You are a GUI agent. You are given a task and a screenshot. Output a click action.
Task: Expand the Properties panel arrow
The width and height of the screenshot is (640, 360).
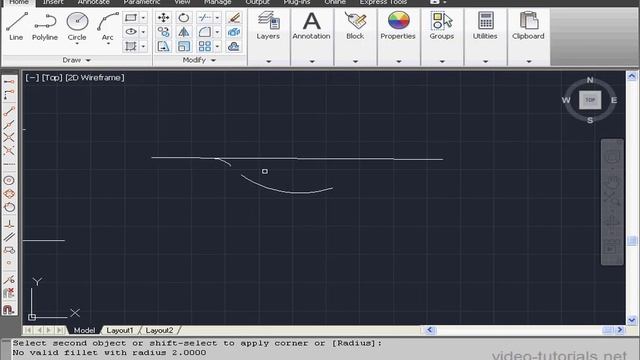point(398,62)
